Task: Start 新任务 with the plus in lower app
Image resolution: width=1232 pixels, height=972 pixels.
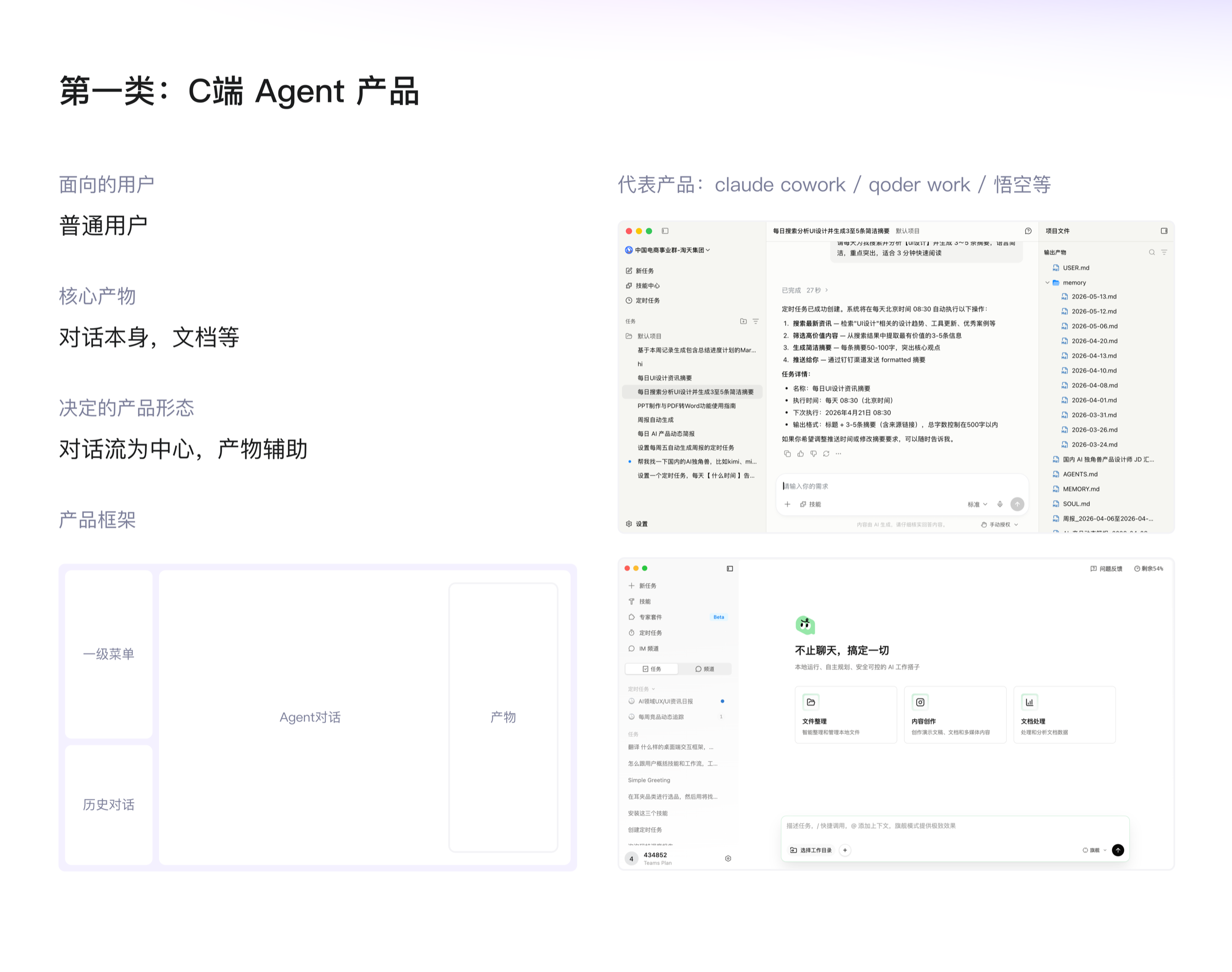Action: (x=642, y=586)
